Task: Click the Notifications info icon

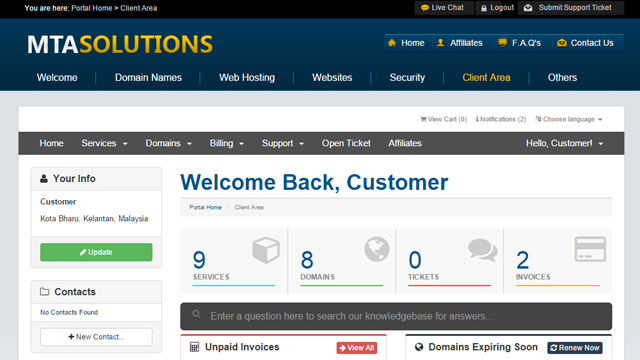Action: tap(477, 119)
